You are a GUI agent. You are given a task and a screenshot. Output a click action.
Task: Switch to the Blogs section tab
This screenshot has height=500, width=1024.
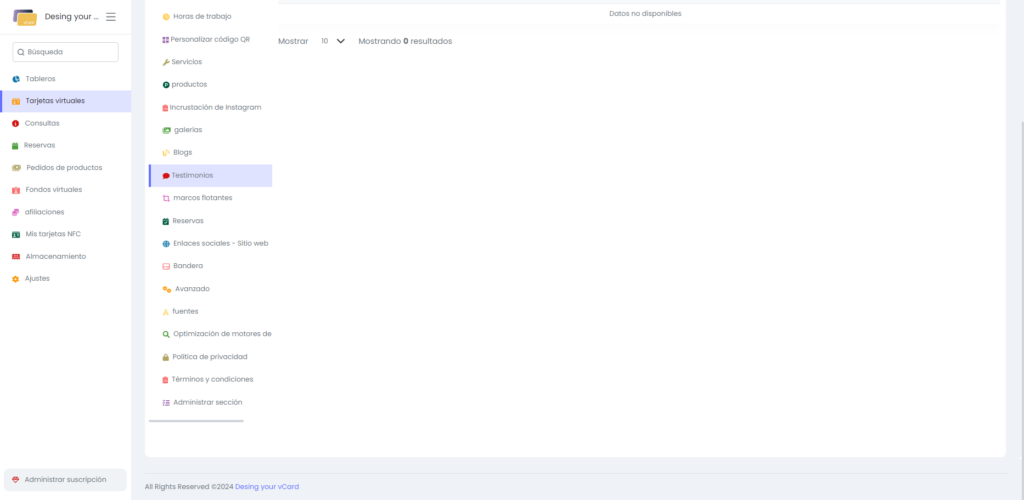pyautogui.click(x=182, y=152)
